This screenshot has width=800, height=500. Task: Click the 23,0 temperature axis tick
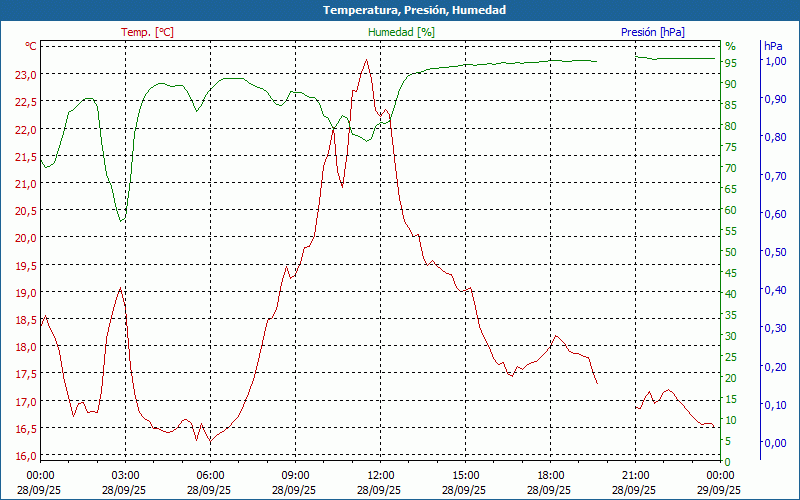pos(25,75)
